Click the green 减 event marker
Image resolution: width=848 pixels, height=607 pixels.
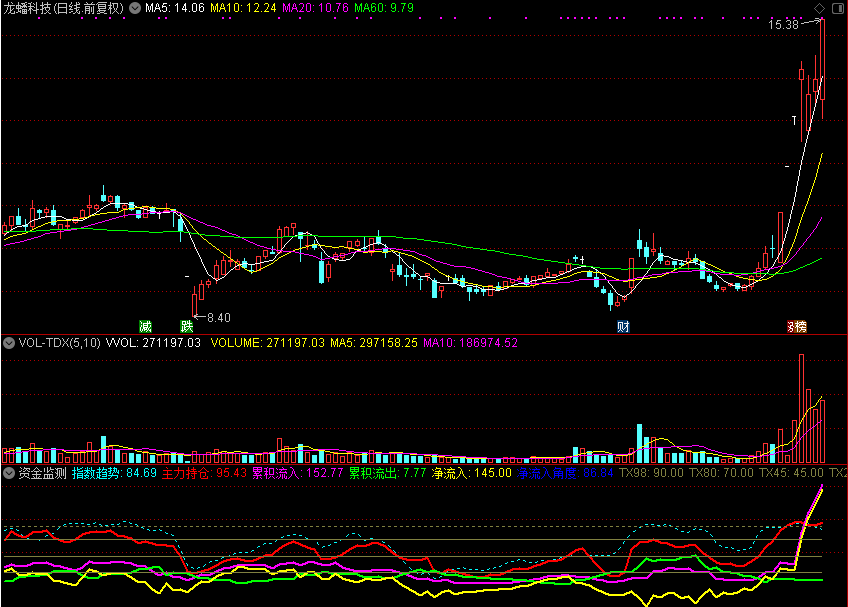145,326
